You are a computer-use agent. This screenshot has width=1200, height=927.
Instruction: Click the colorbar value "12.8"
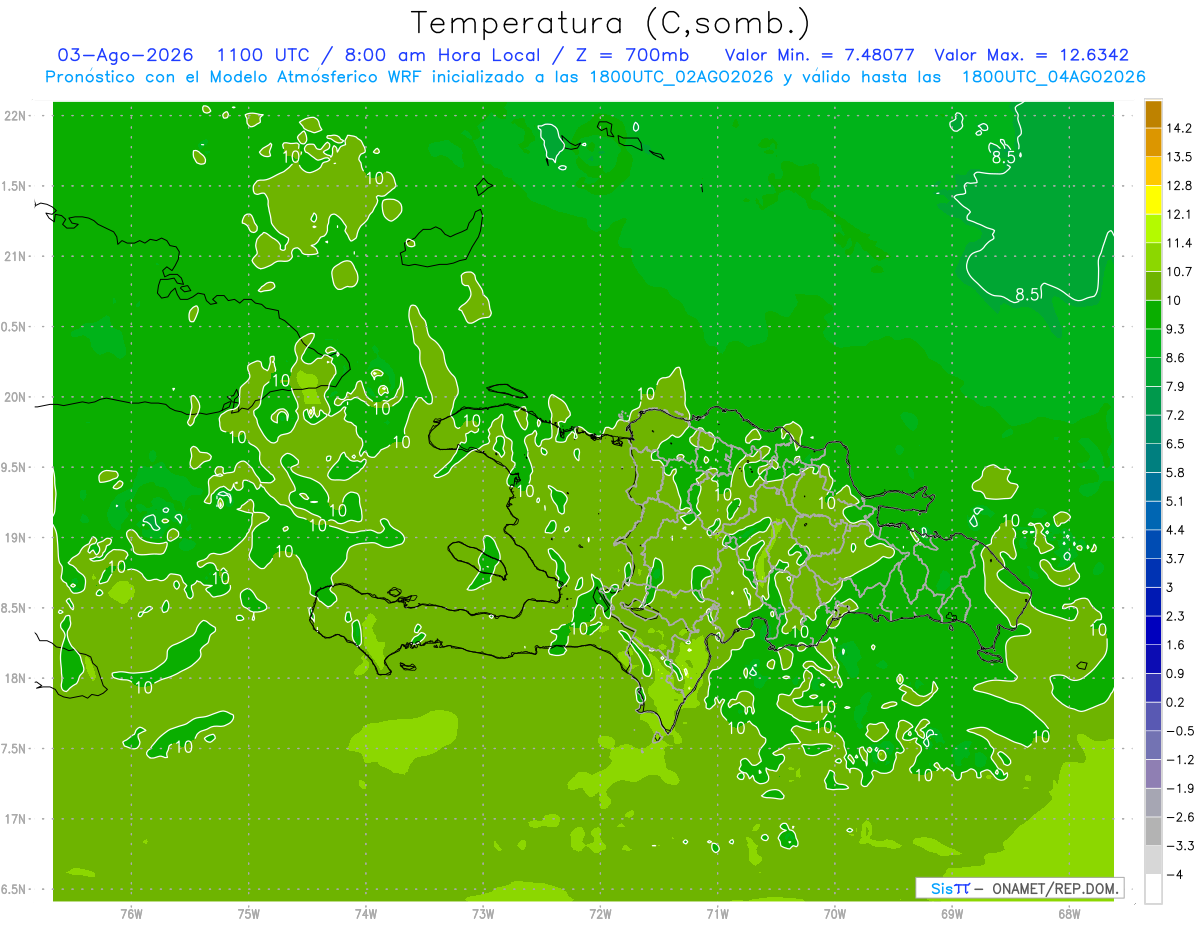(x=1179, y=185)
